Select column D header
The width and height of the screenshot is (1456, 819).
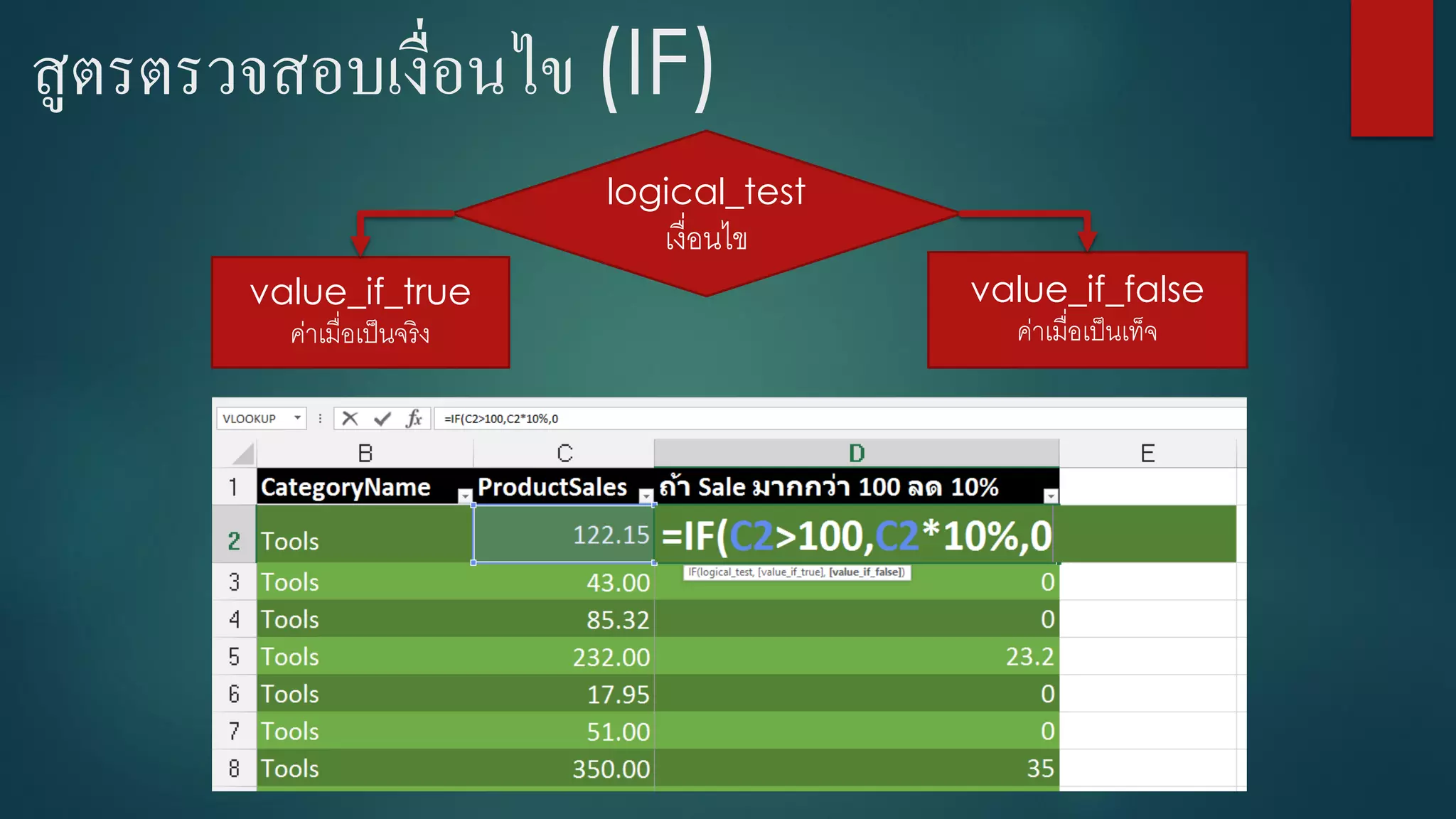point(857,453)
